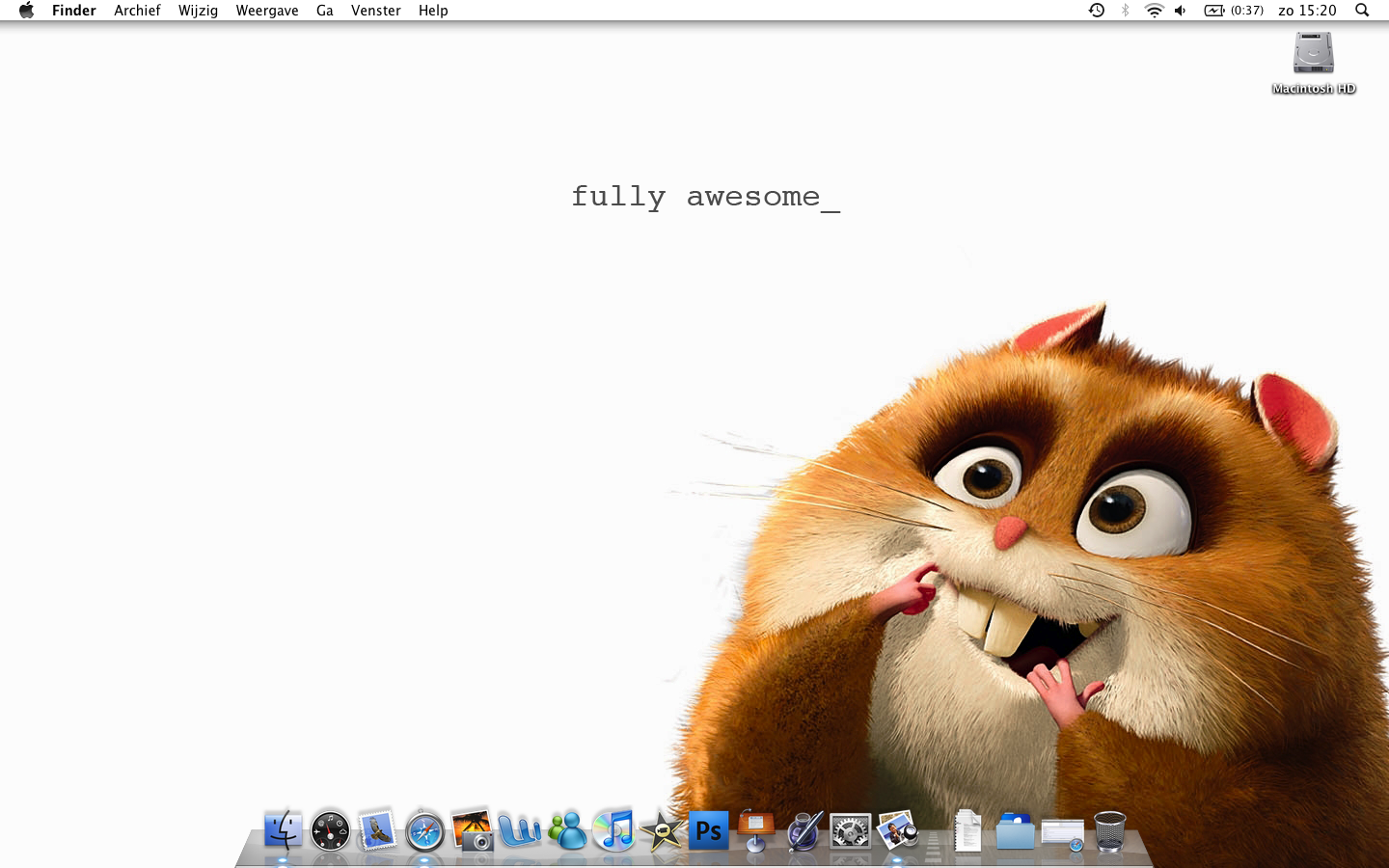
Task: Open the Wijzig menu
Action: pyautogui.click(x=198, y=11)
